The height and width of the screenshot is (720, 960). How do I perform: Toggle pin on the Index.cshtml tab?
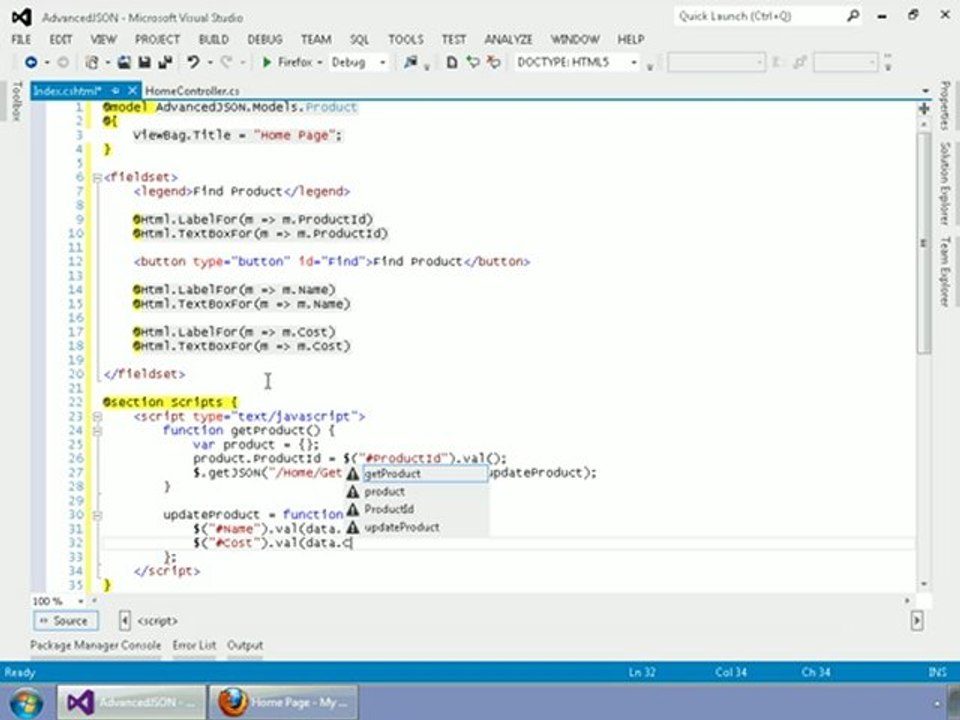(x=115, y=91)
